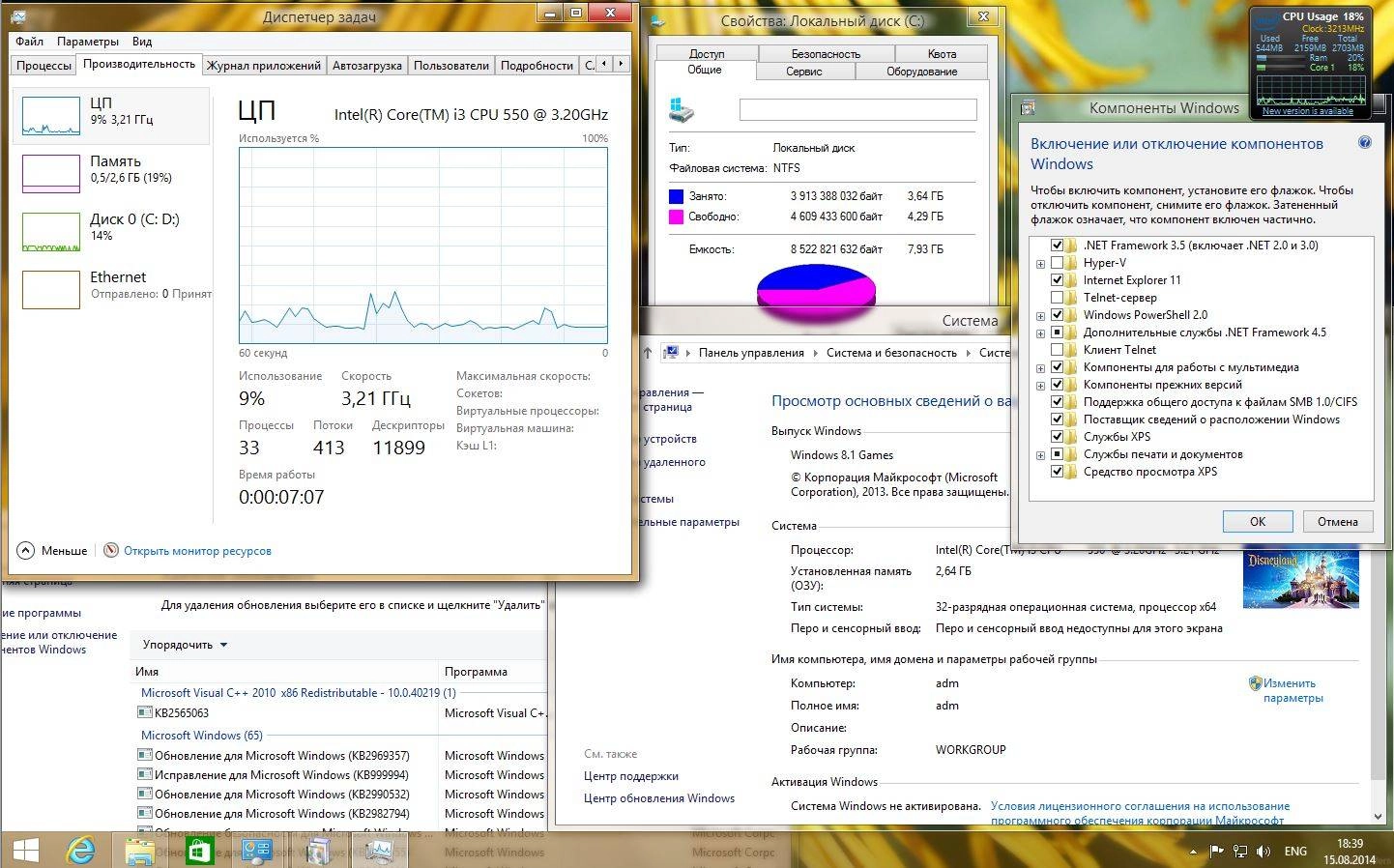
Task: Click the disk drive icon in disk properties
Action: pyautogui.click(x=682, y=109)
